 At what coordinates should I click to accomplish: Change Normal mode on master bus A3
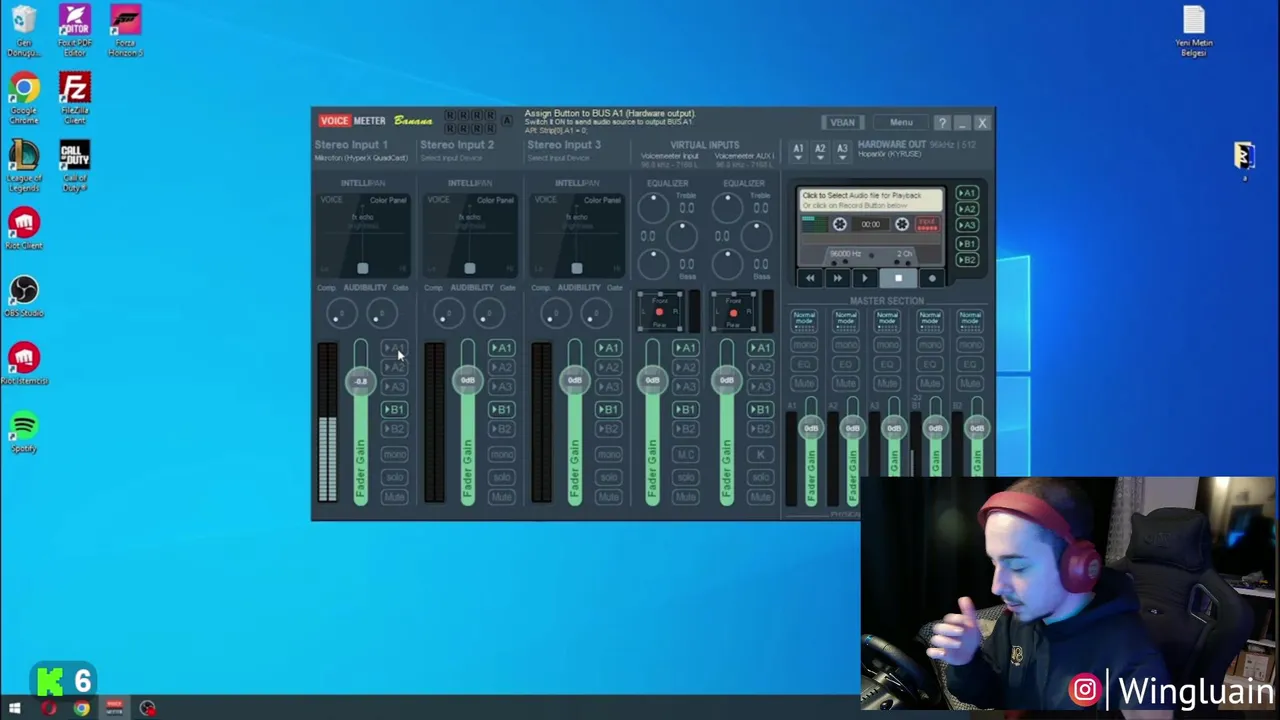[x=887, y=321]
